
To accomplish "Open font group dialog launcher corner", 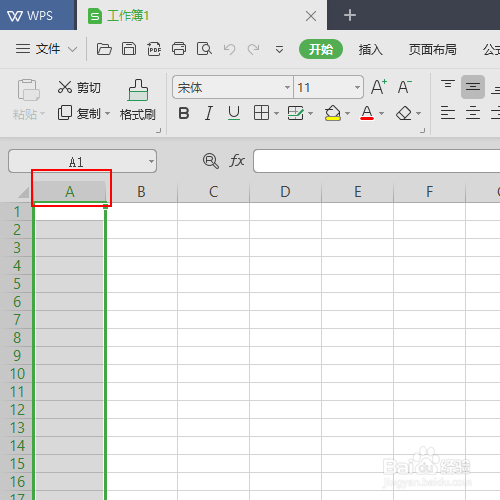I will (x=422, y=130).
